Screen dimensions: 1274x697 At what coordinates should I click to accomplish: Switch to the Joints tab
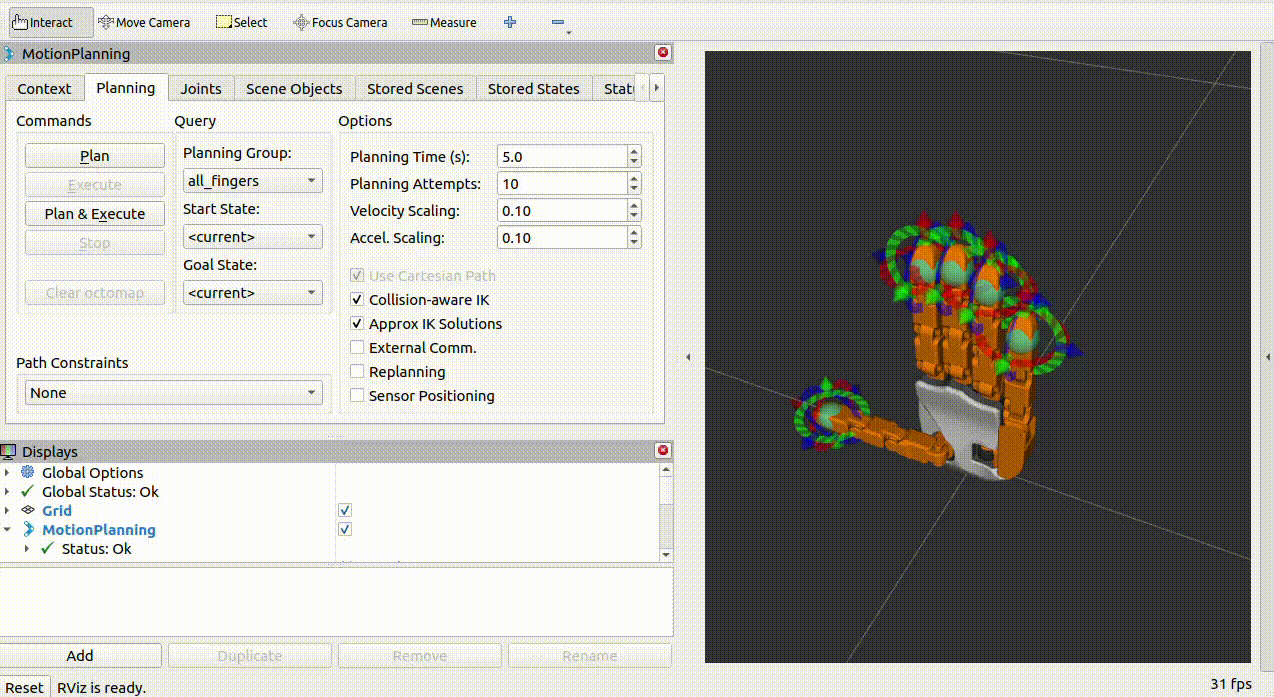(201, 89)
